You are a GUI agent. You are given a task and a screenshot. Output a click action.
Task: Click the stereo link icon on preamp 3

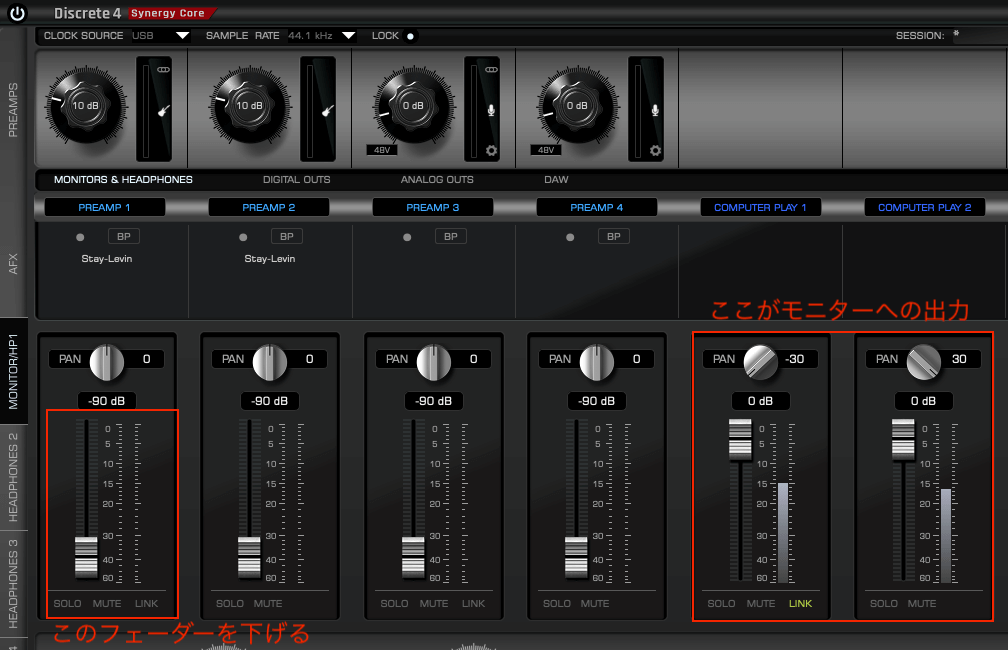tap(491, 69)
